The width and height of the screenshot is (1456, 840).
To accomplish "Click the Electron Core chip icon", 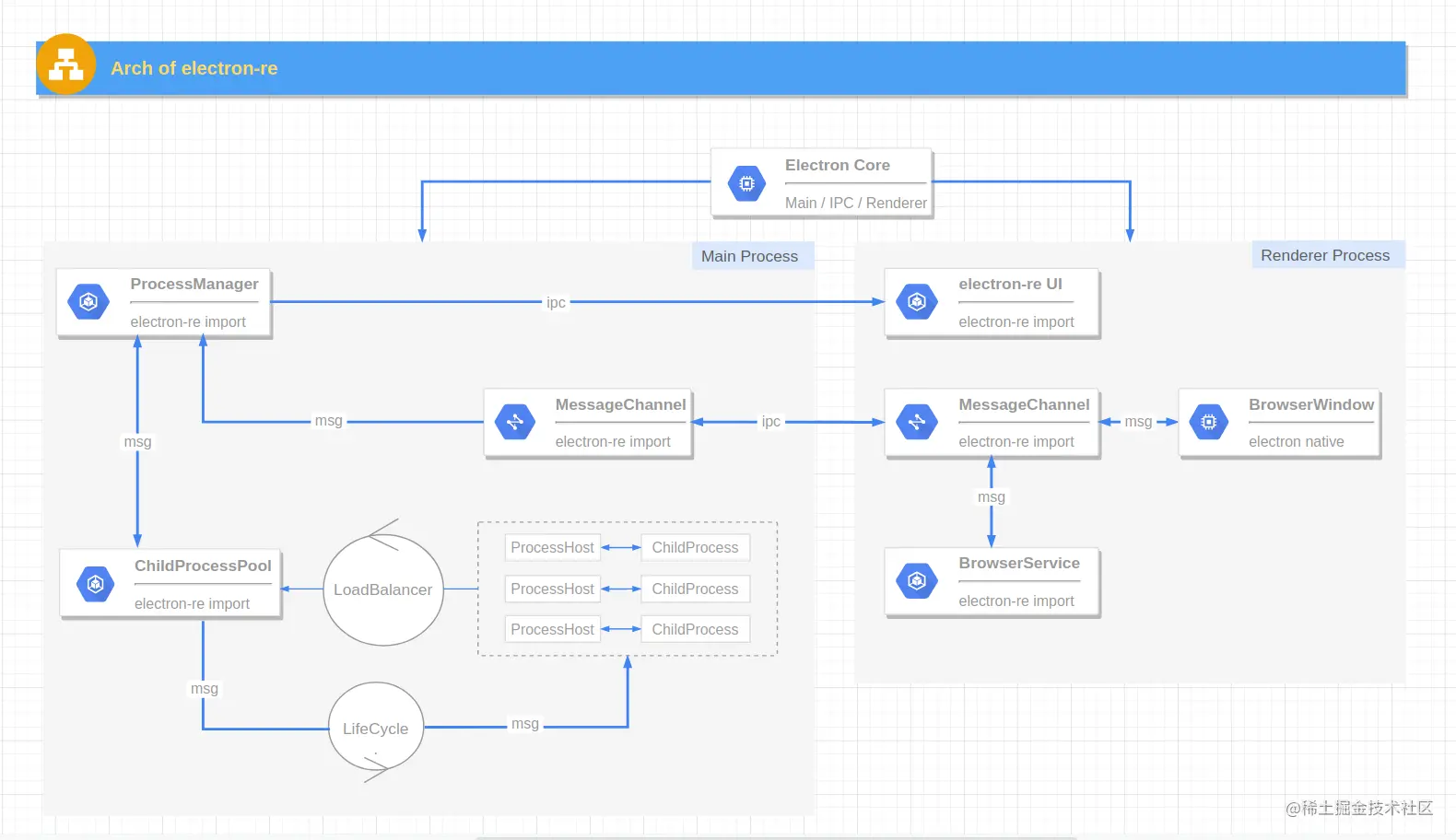I will (x=746, y=183).
